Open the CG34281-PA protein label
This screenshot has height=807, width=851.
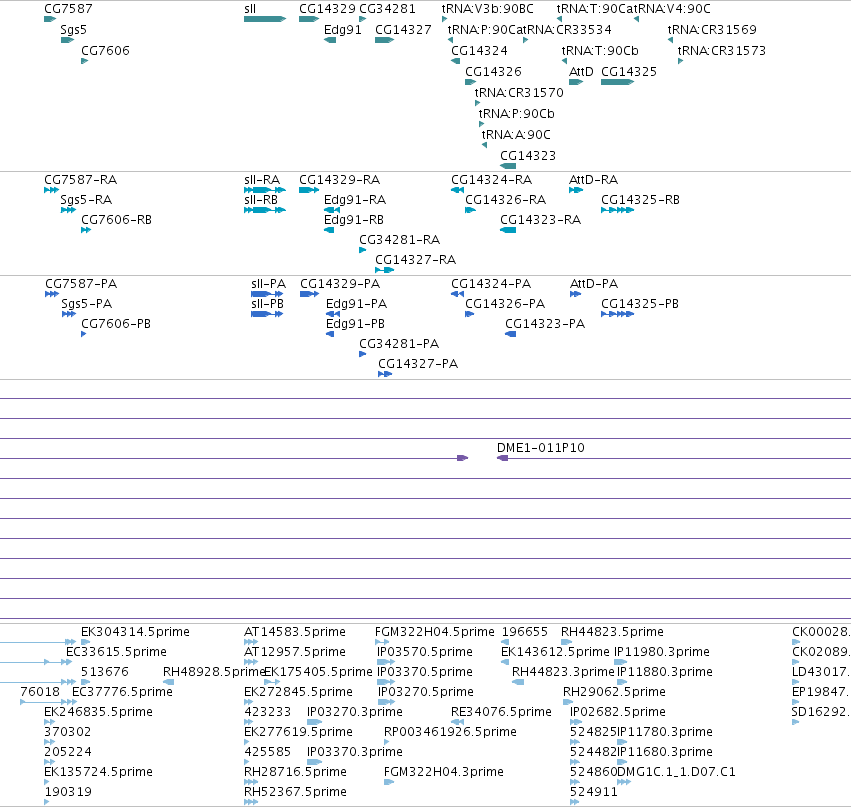pos(399,344)
